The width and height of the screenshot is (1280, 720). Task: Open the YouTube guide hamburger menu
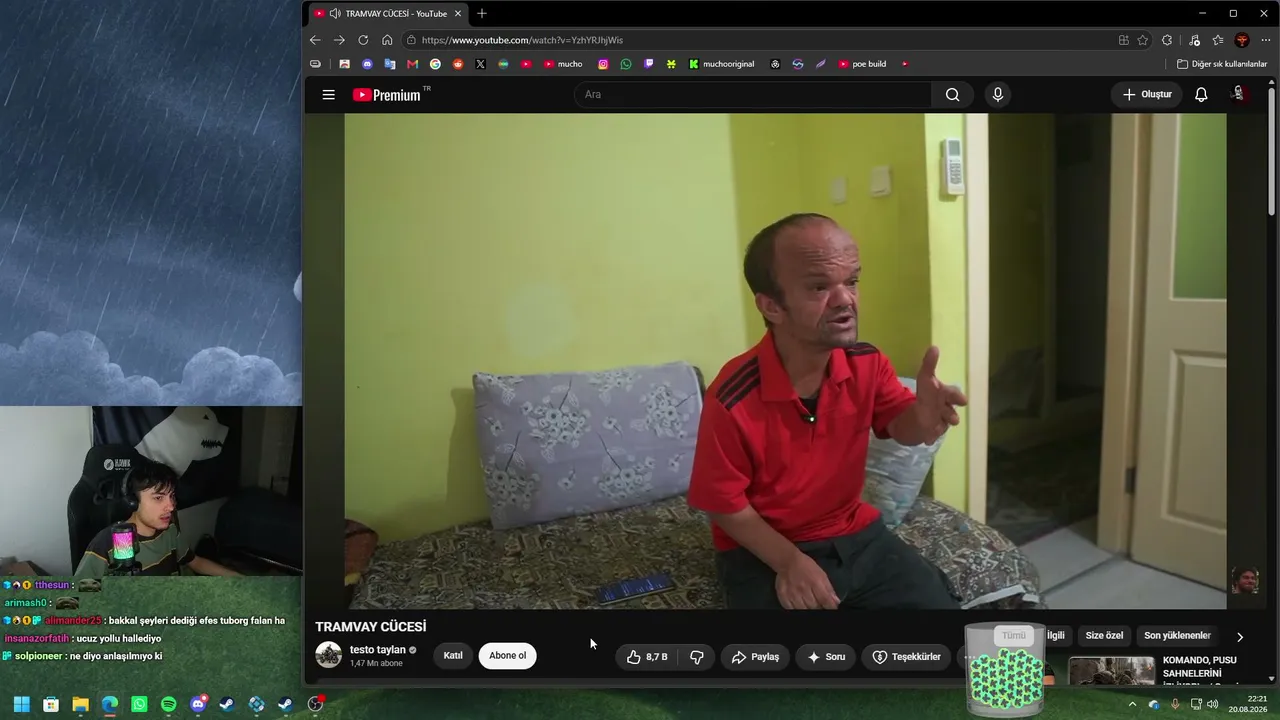coord(328,95)
